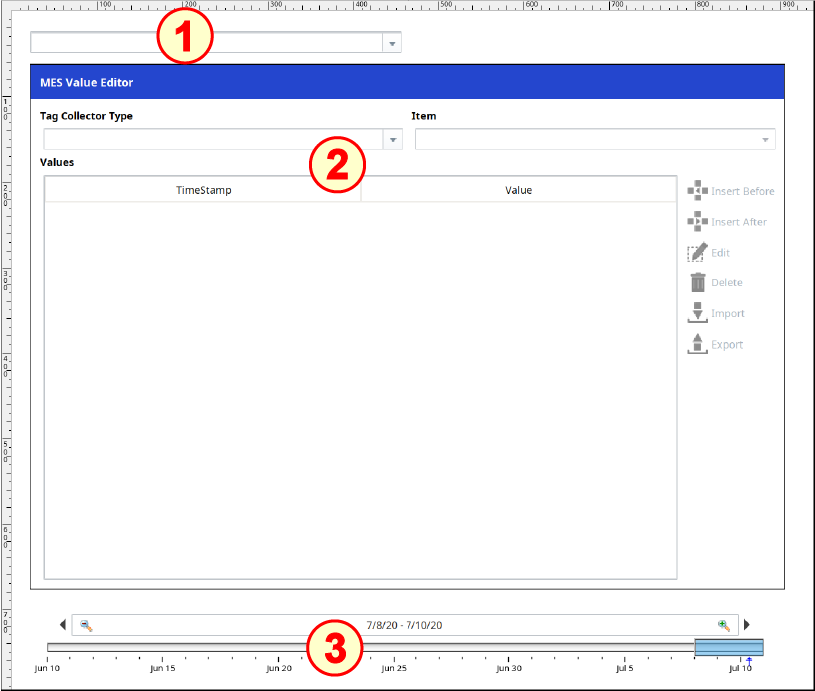Click the 7/8/20 - 7/10/20 date range label
815x691 pixels.
pos(404,625)
